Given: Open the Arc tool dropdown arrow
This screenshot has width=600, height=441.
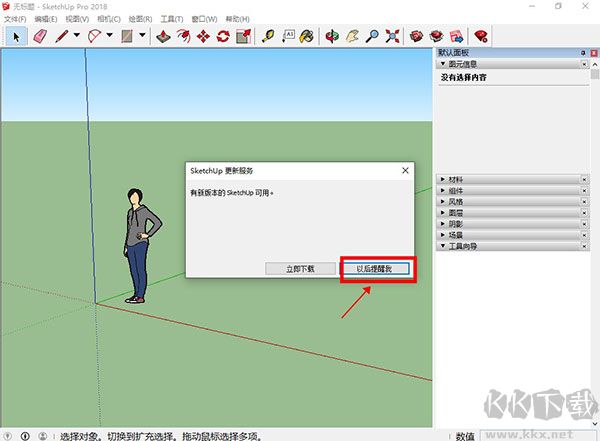Looking at the screenshot, I should [x=109, y=35].
